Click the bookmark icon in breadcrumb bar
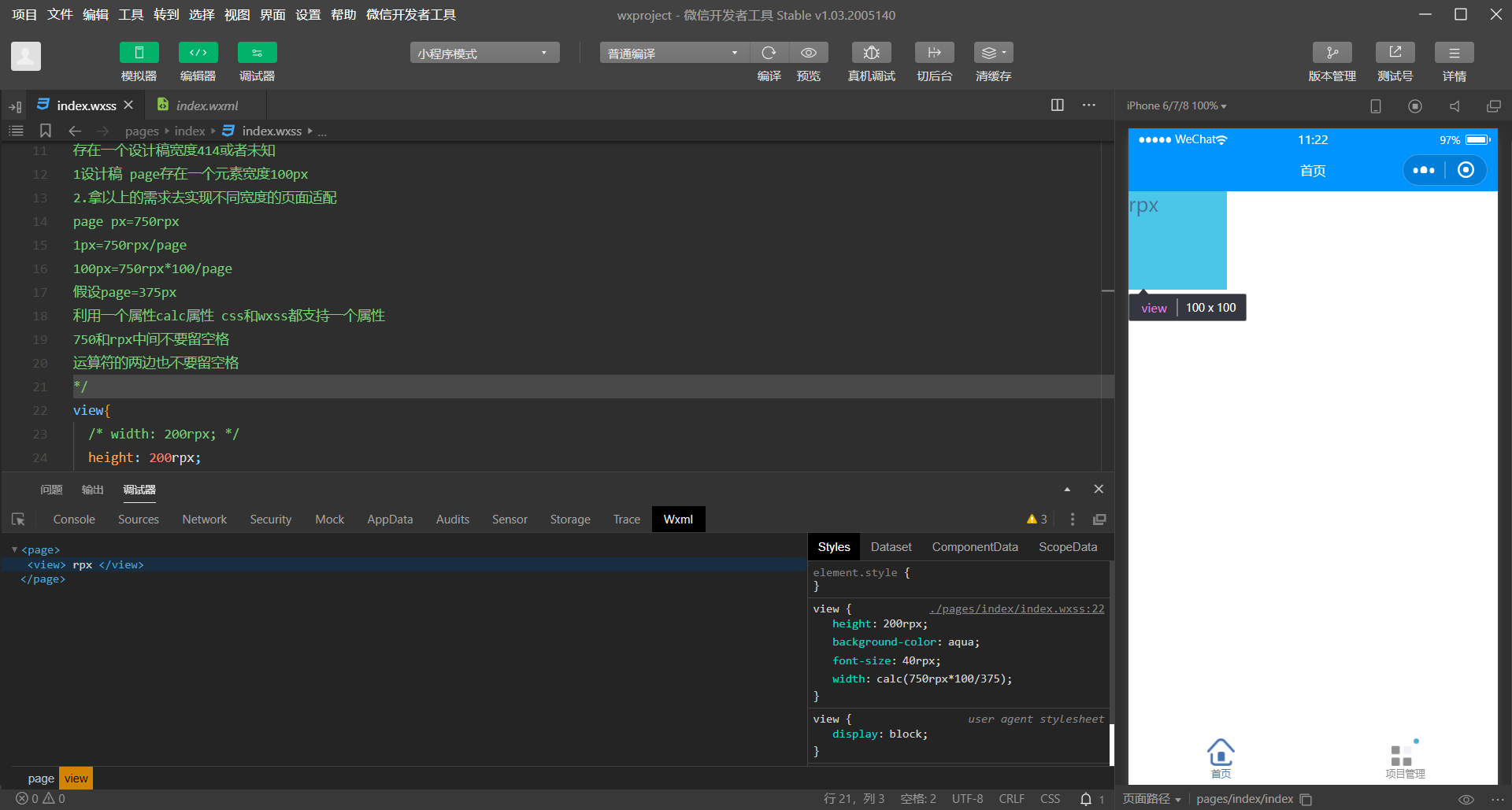Screen dimensions: 1512x810 click(46, 131)
